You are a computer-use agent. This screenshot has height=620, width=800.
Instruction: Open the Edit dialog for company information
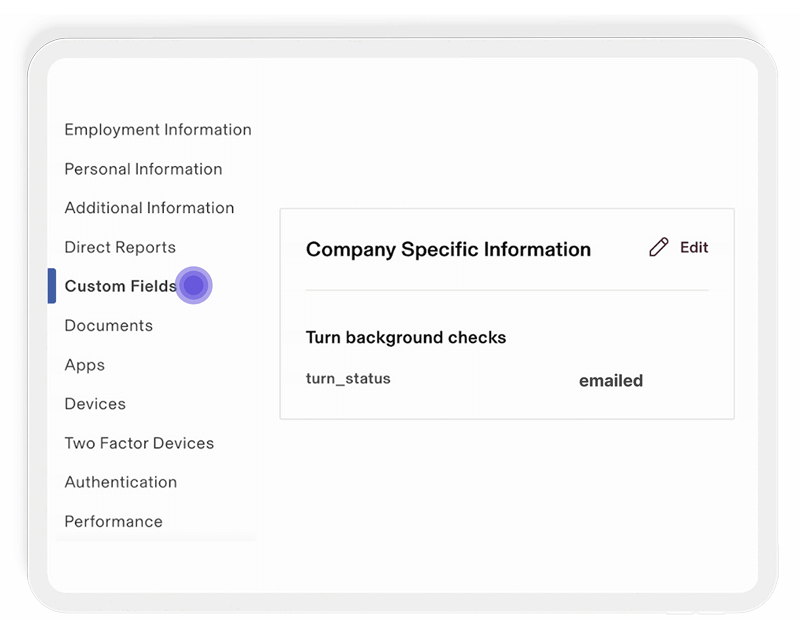679,246
